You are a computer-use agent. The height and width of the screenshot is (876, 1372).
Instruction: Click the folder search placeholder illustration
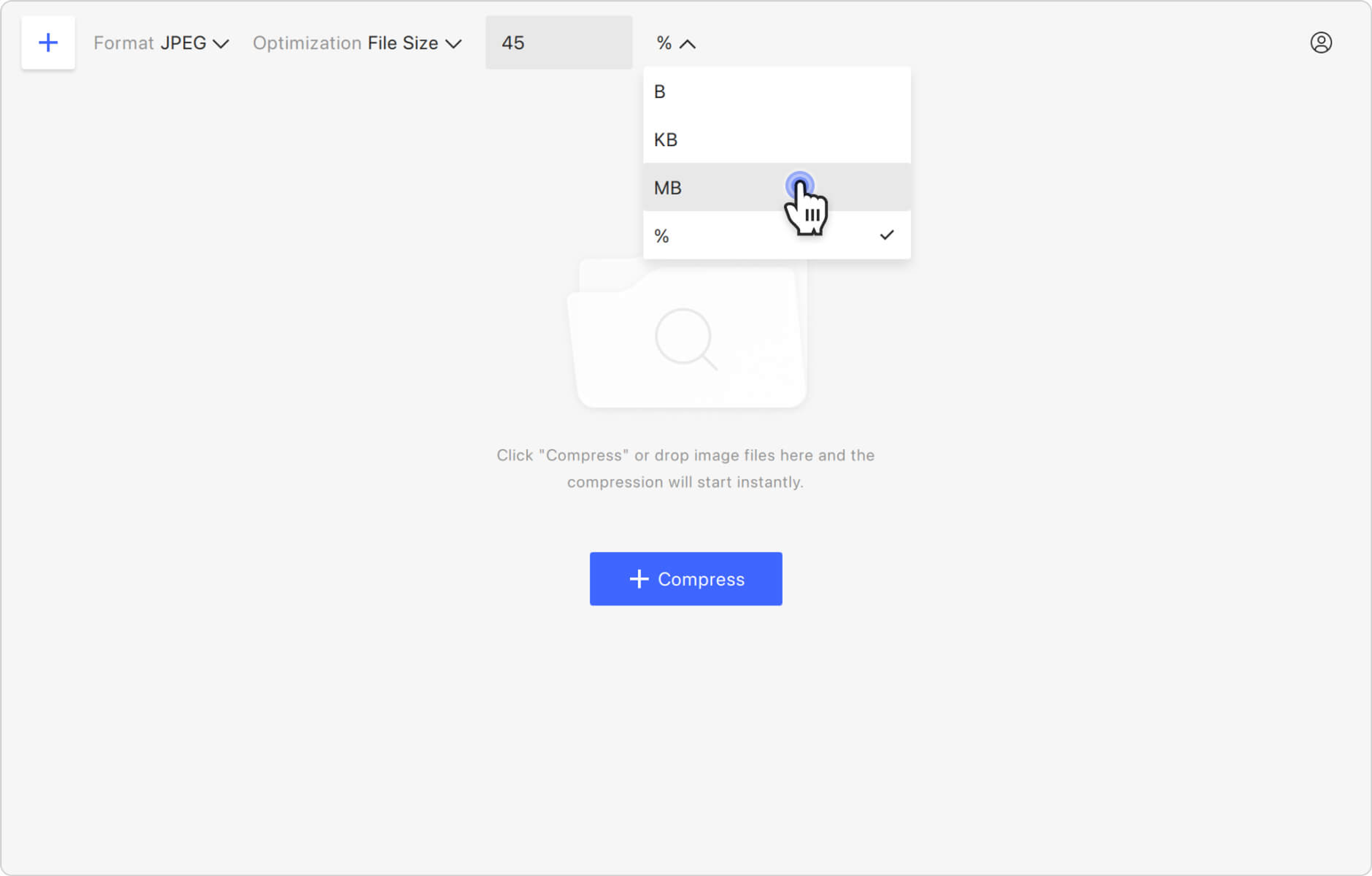coord(687,333)
